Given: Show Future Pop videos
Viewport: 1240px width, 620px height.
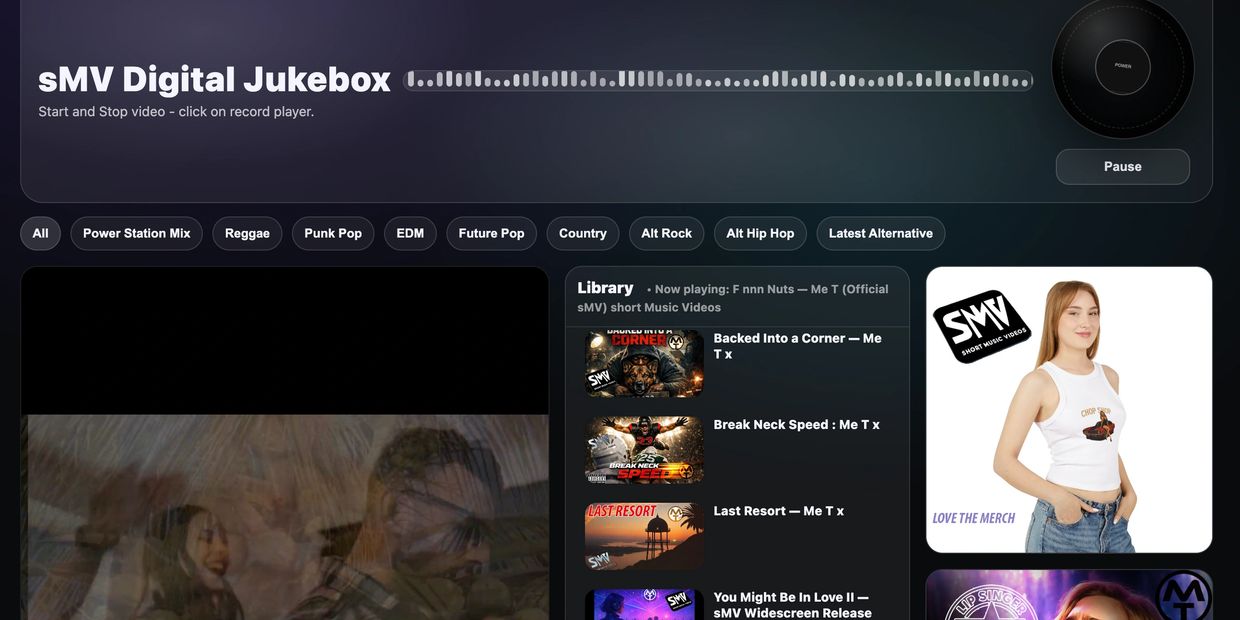Looking at the screenshot, I should coord(491,233).
